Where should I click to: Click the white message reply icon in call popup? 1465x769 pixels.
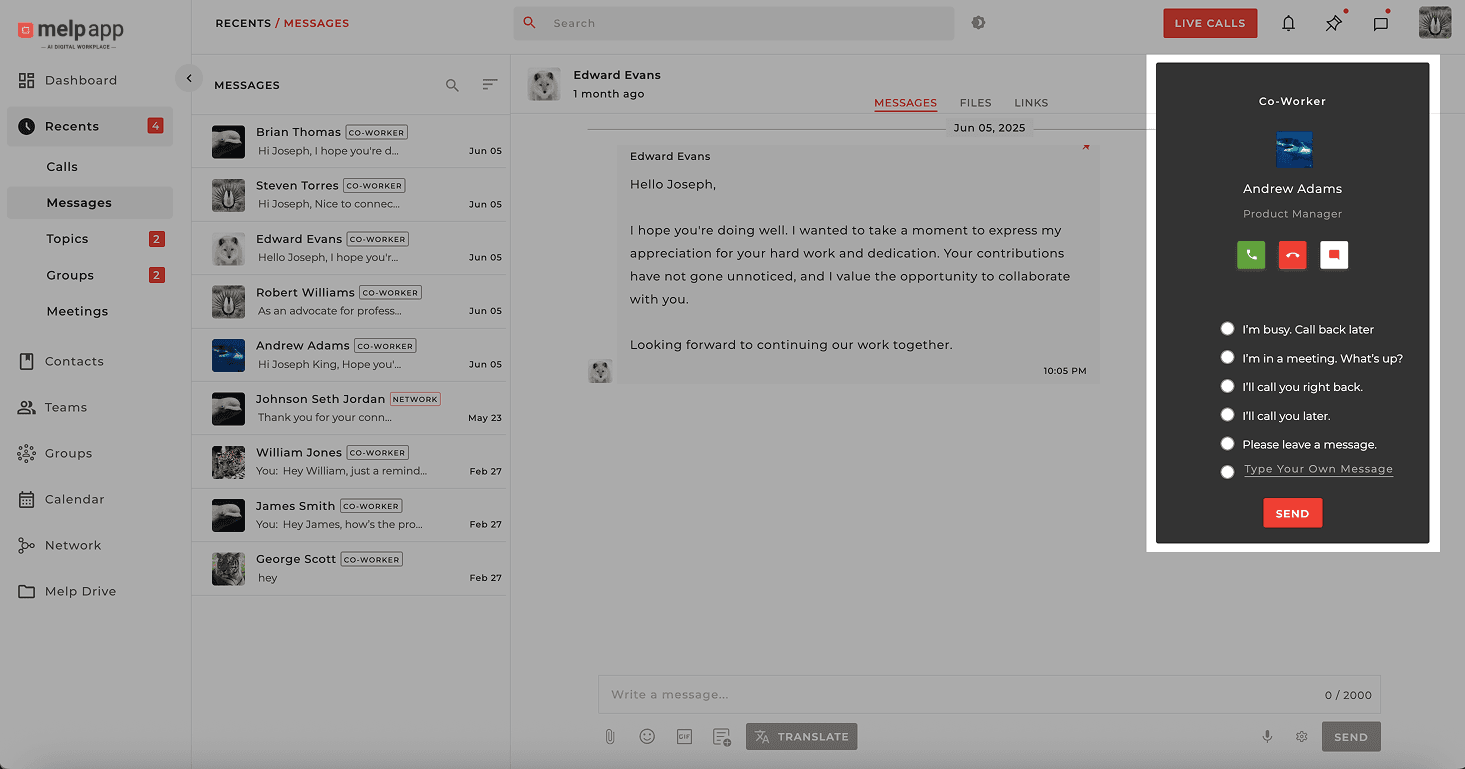click(1334, 255)
